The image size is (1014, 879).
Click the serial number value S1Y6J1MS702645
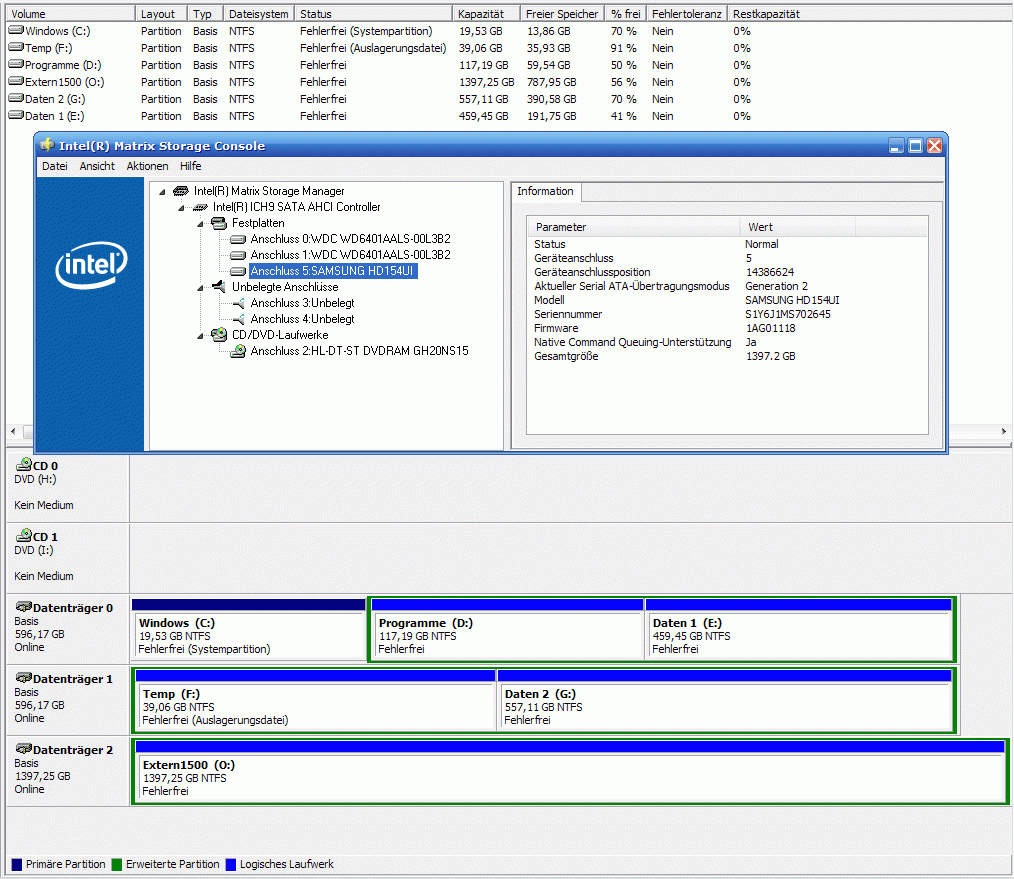click(788, 314)
